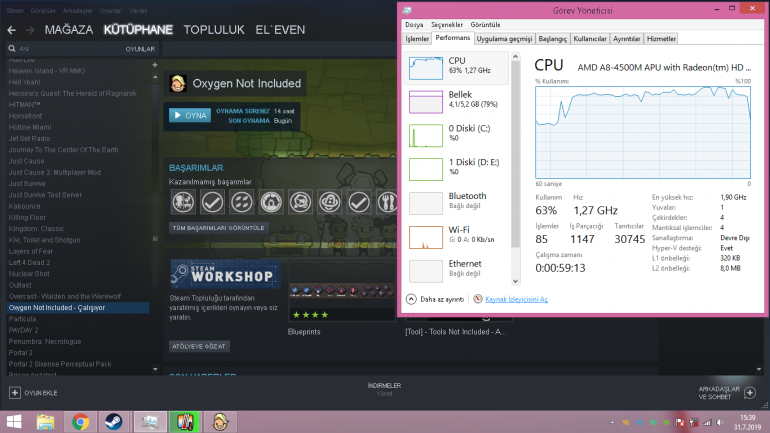Image resolution: width=770 pixels, height=433 pixels.
Task: Select the second achievement checkmark icon
Action: (x=212, y=202)
